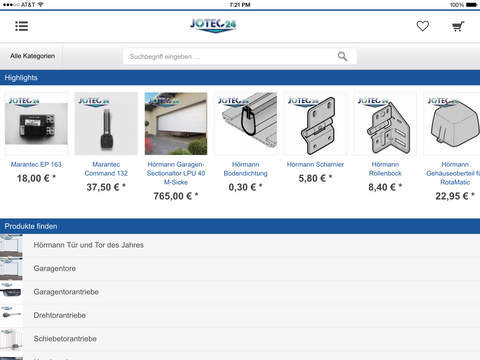
Task: Select the Drehtorantriebe category icon
Action: [x=11, y=315]
